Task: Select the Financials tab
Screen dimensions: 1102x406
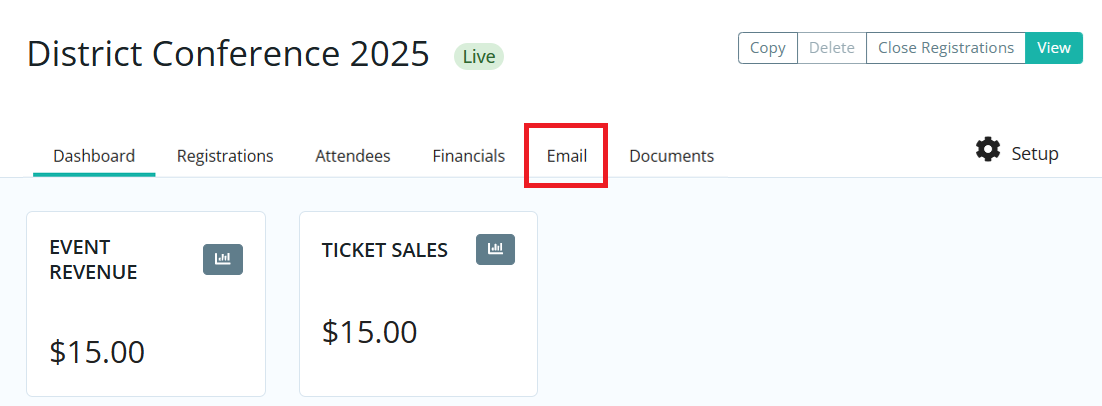Action: click(469, 156)
